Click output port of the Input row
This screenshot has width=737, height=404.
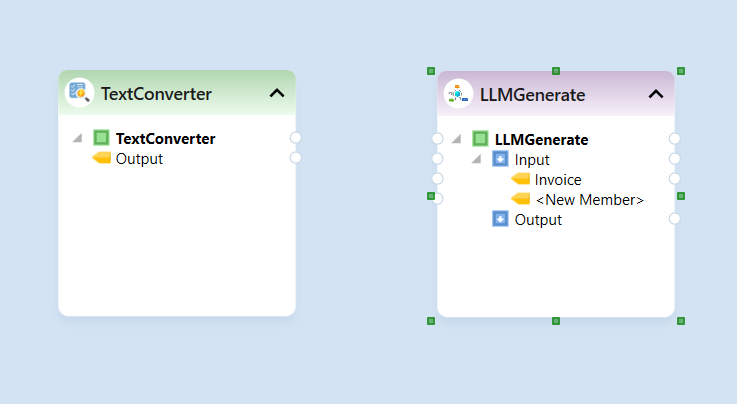coord(674,159)
